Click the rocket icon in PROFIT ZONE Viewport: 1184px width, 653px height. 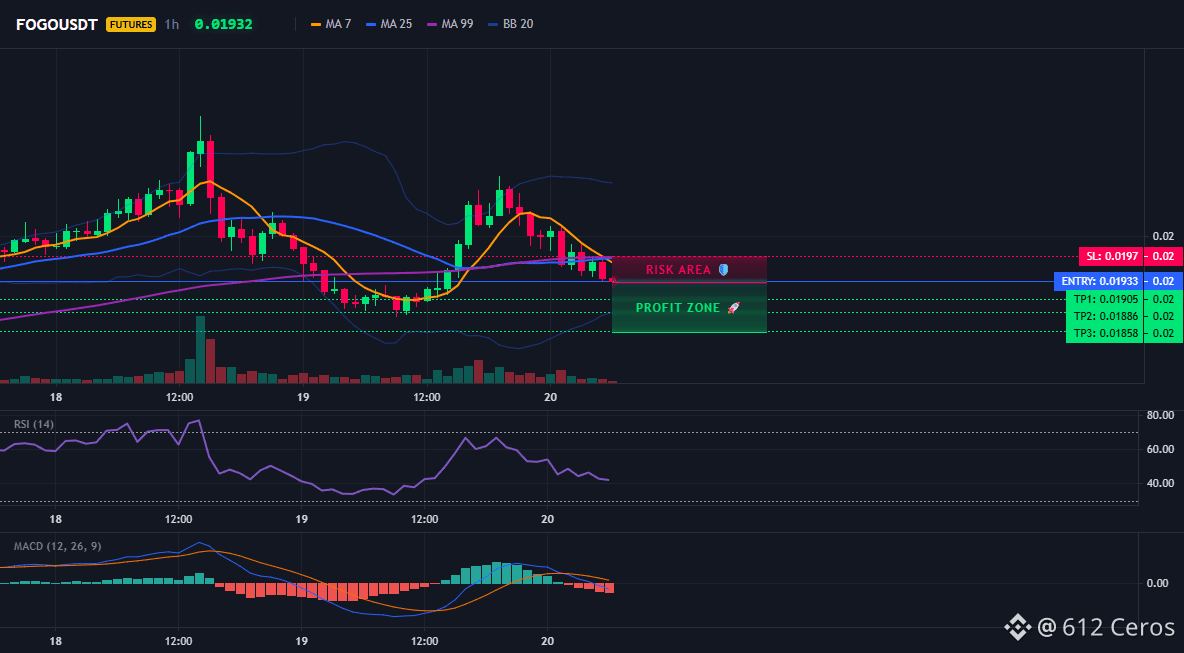732,308
